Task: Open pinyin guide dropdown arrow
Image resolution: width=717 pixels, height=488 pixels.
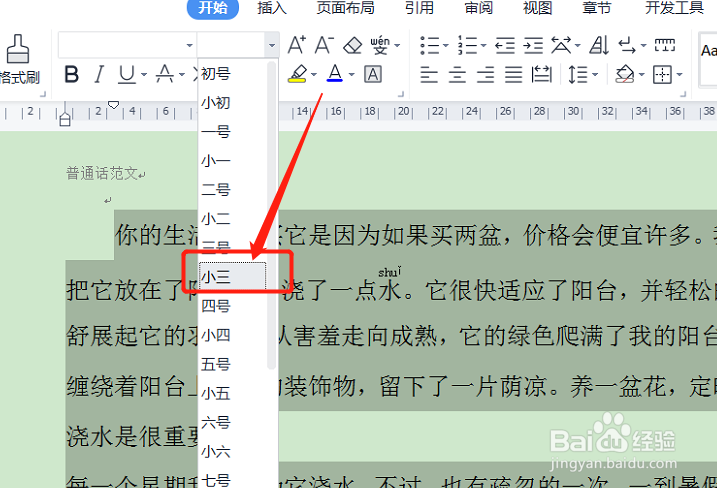Action: click(x=397, y=46)
